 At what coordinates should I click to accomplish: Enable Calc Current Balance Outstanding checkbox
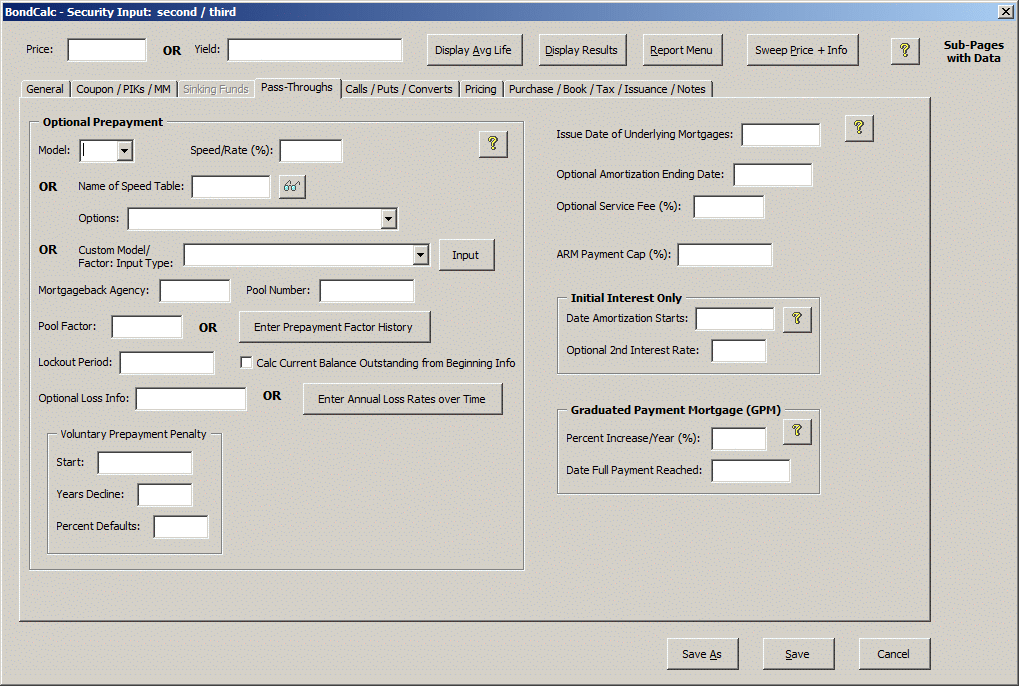coord(246,363)
